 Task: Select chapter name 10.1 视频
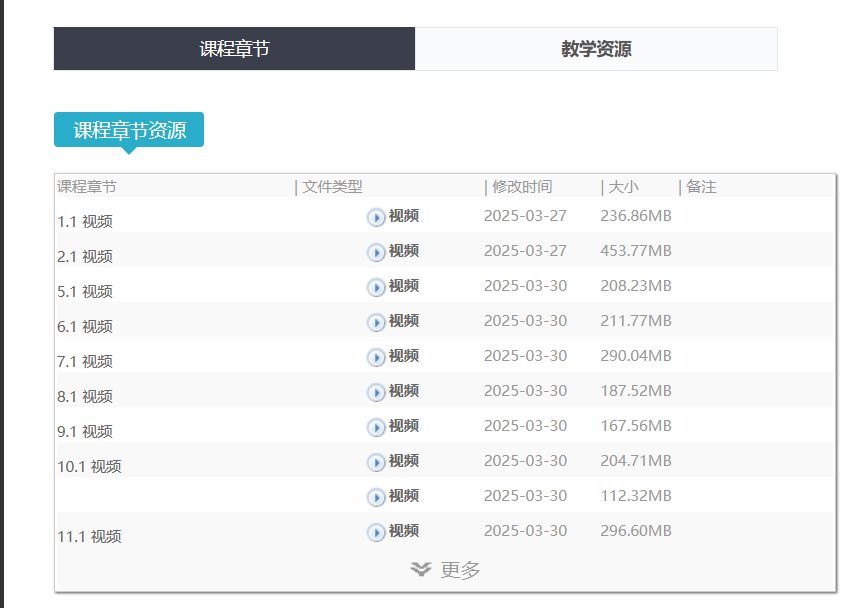89,467
